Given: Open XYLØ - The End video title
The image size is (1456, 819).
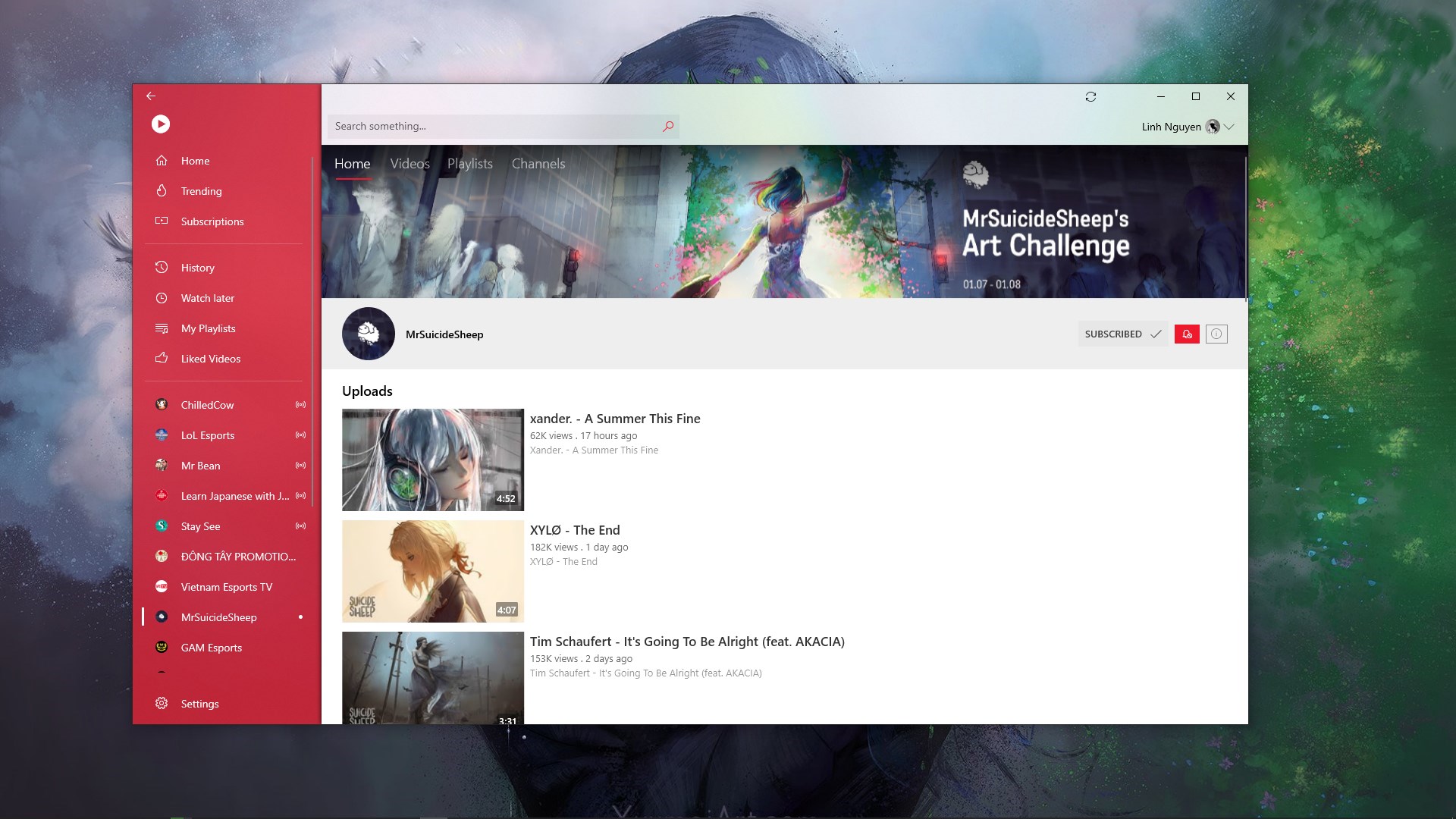Looking at the screenshot, I should point(574,530).
